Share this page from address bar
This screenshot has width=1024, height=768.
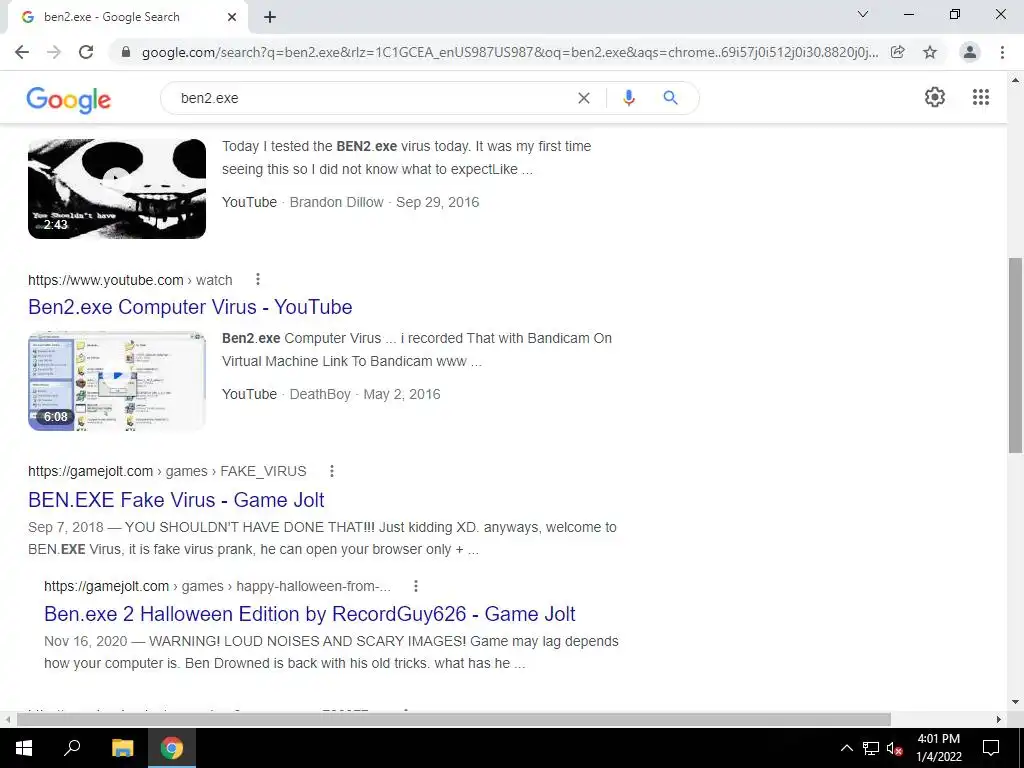898,52
